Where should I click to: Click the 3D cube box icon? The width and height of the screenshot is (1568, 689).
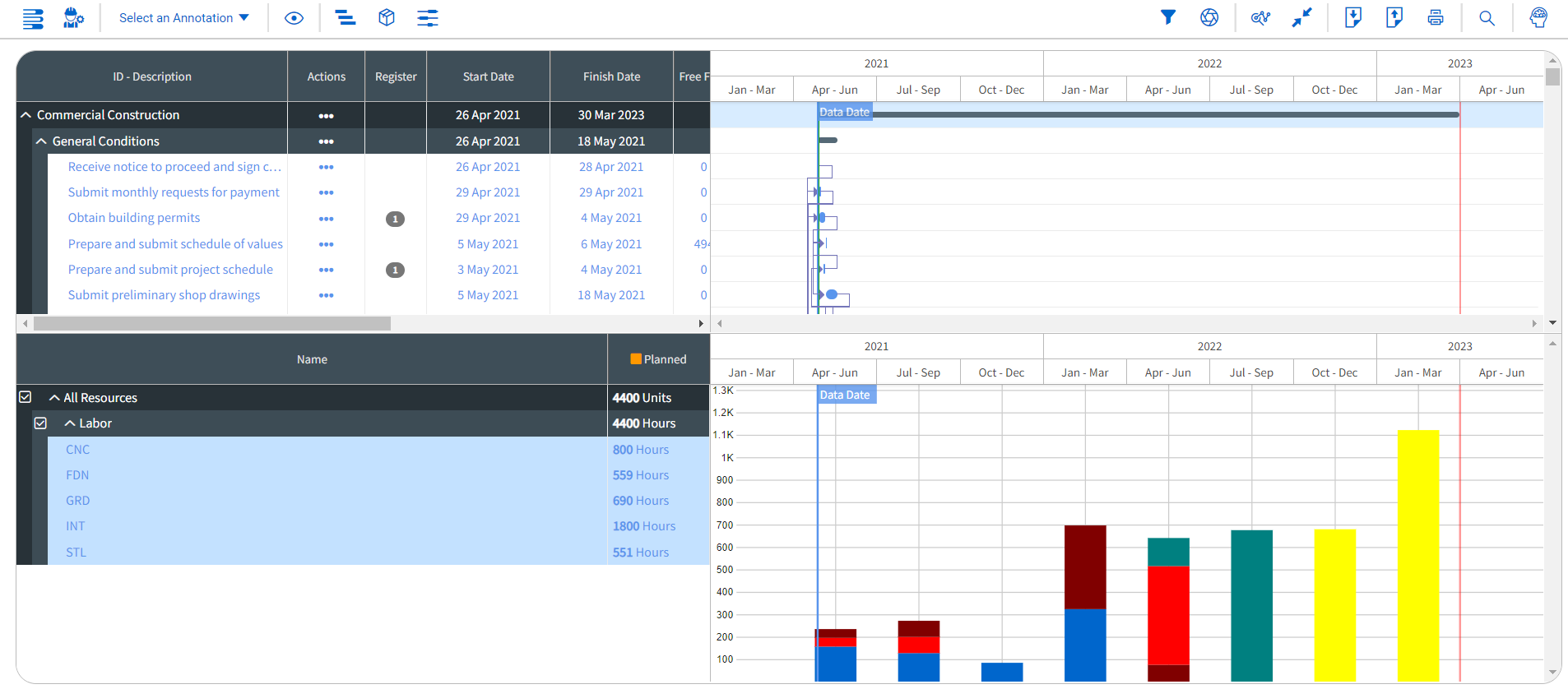[x=386, y=17]
